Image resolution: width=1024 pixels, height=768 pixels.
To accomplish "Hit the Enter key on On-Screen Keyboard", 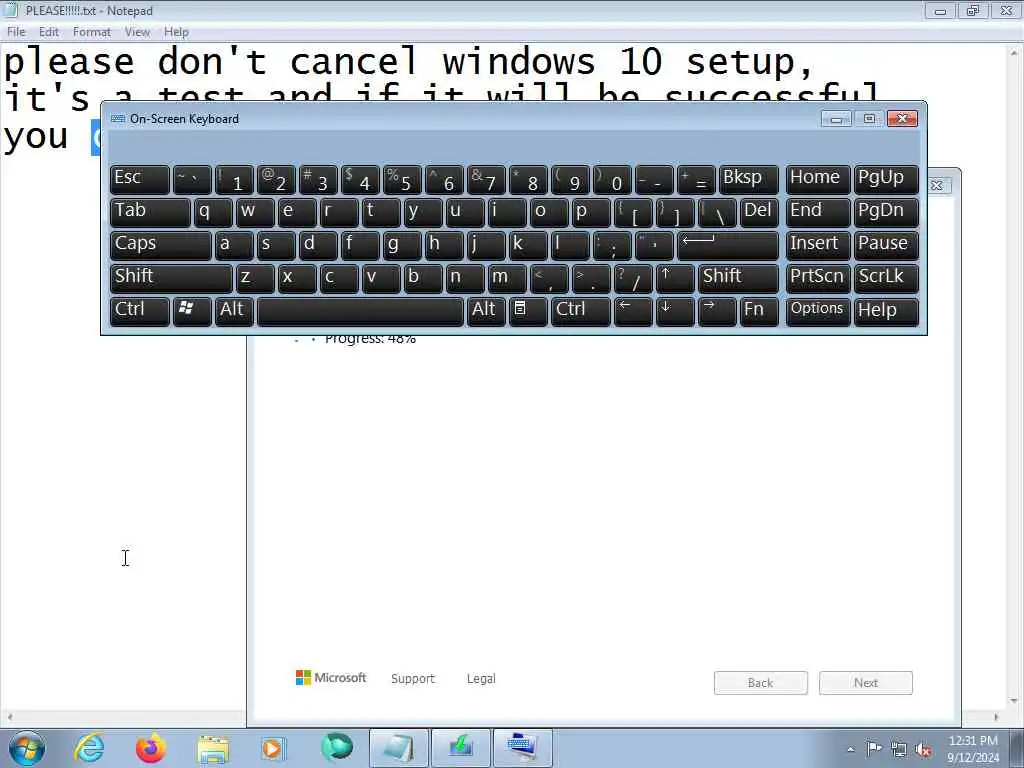I will tap(728, 245).
